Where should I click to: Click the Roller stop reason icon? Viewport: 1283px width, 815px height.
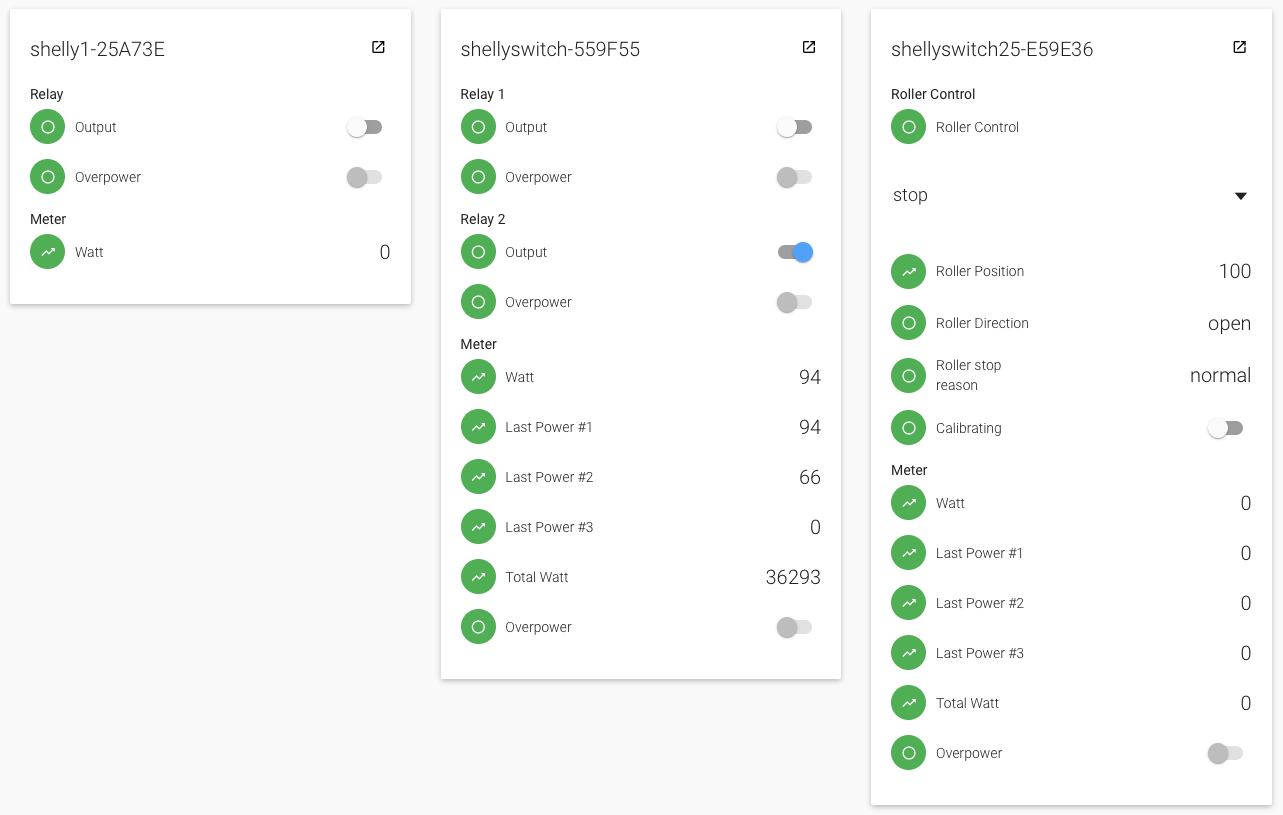click(908, 375)
